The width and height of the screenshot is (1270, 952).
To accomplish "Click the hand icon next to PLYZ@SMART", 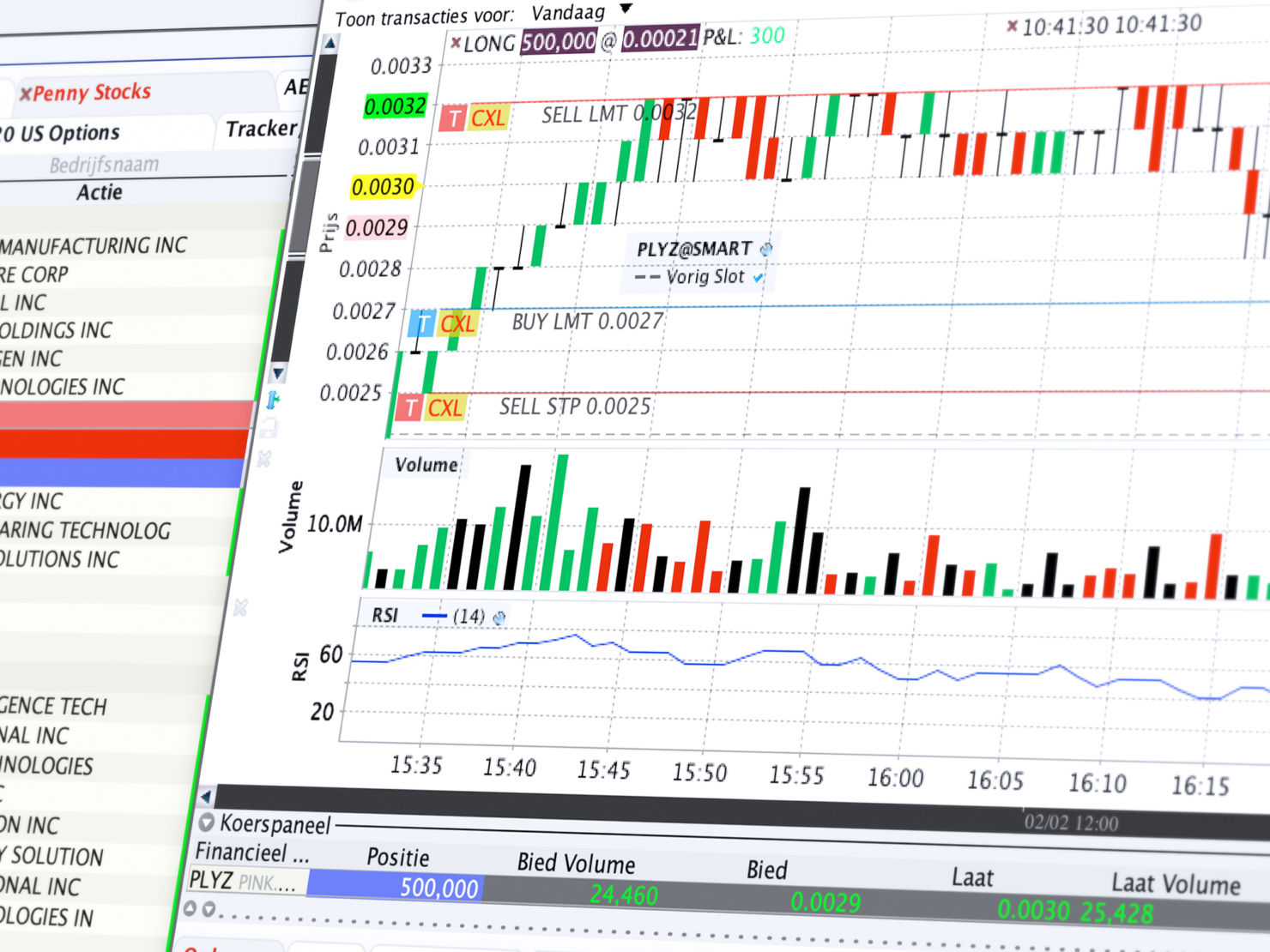I will [766, 249].
